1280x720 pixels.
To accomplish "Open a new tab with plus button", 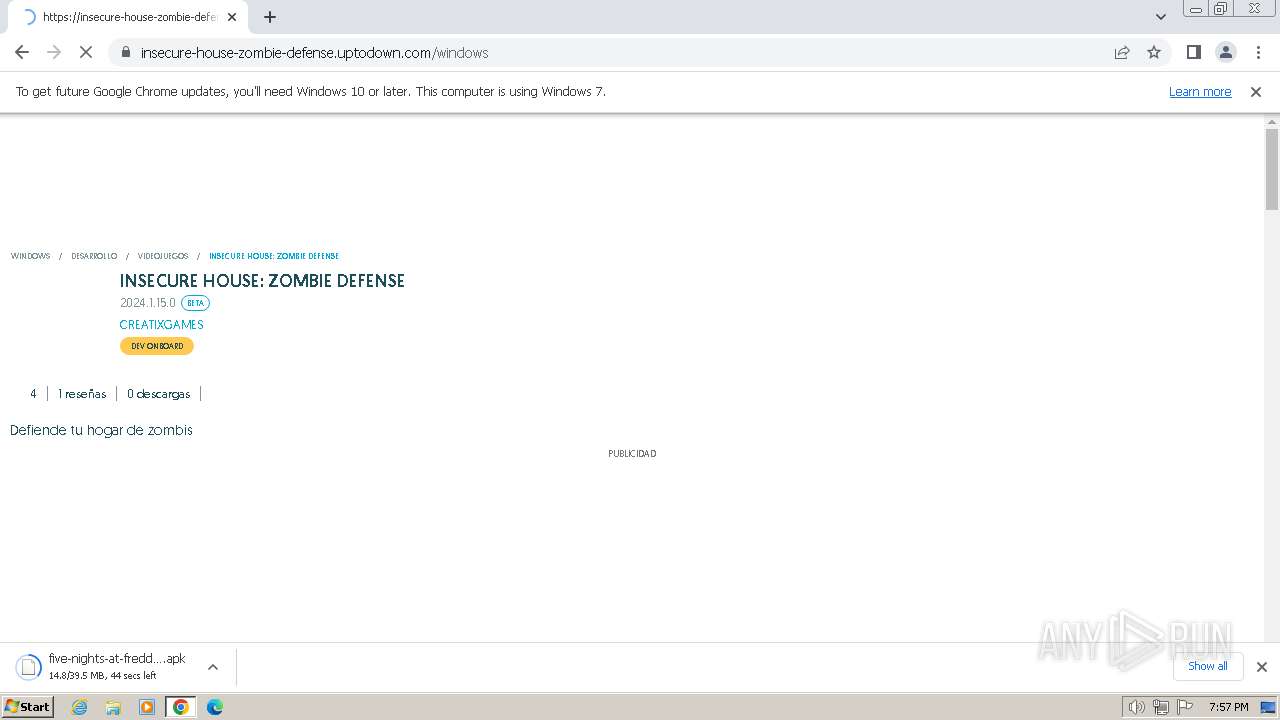I will pos(270,17).
